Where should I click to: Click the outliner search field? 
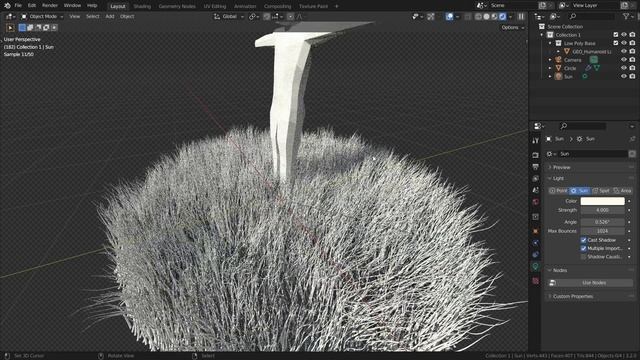(591, 16)
